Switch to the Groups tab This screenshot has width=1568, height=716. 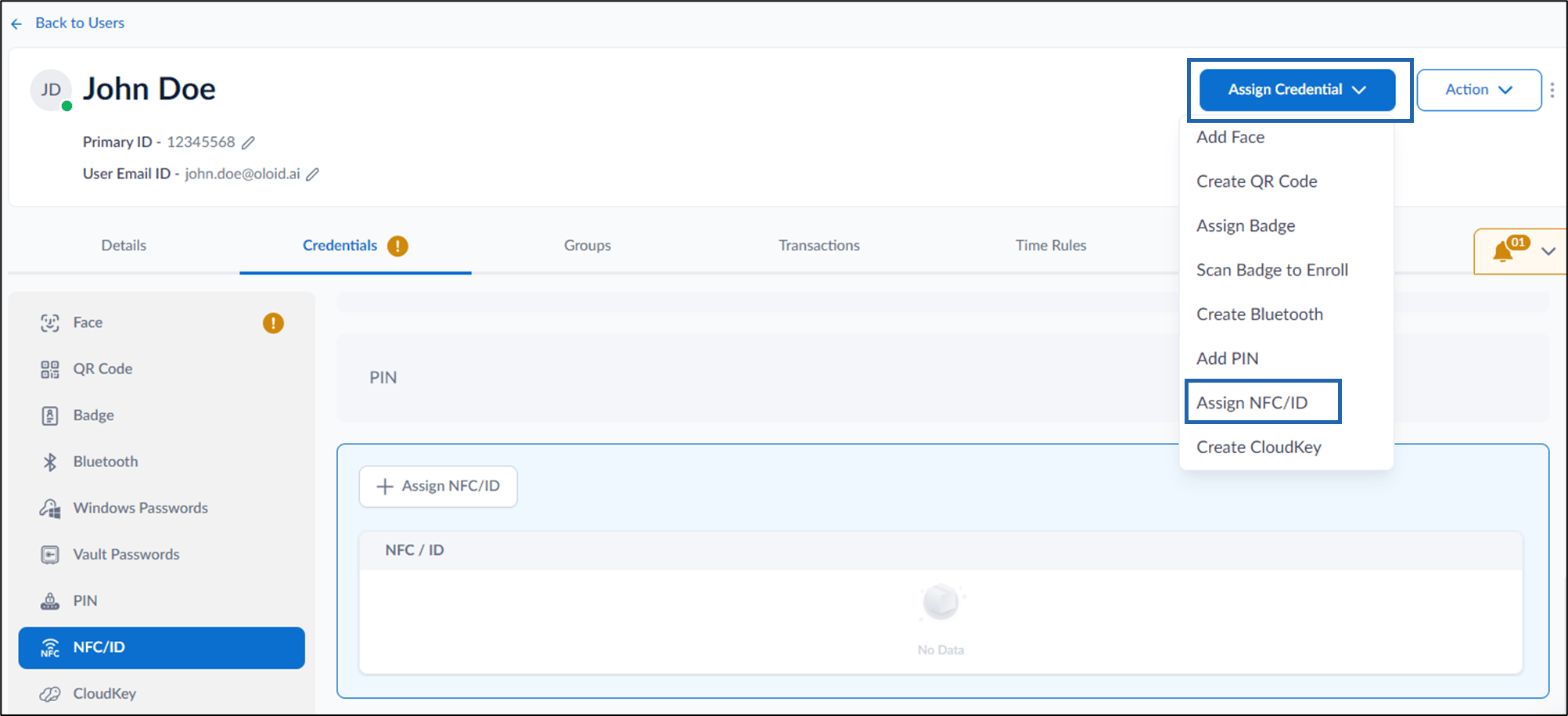click(588, 246)
